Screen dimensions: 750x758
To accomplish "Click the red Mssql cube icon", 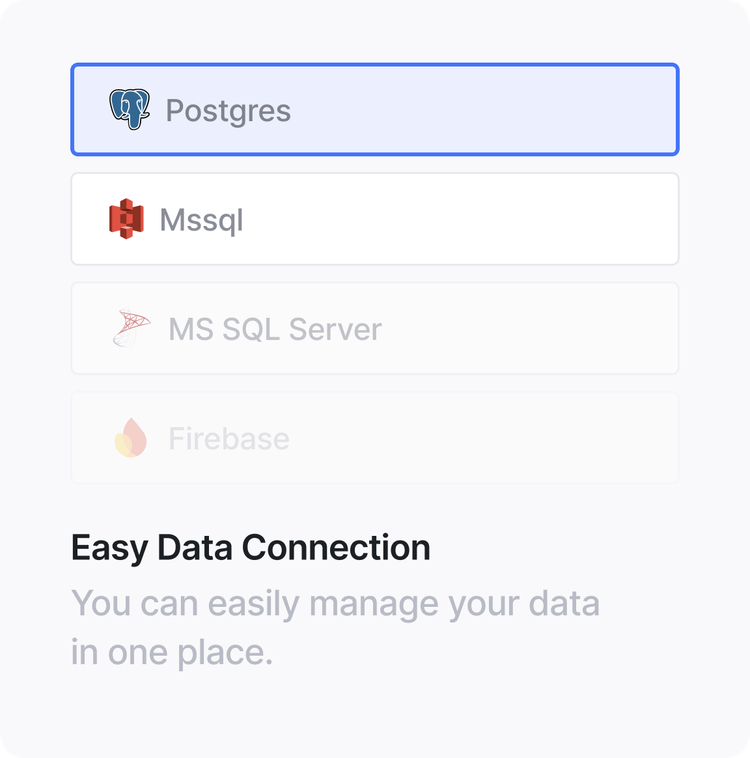I will tap(126, 219).
